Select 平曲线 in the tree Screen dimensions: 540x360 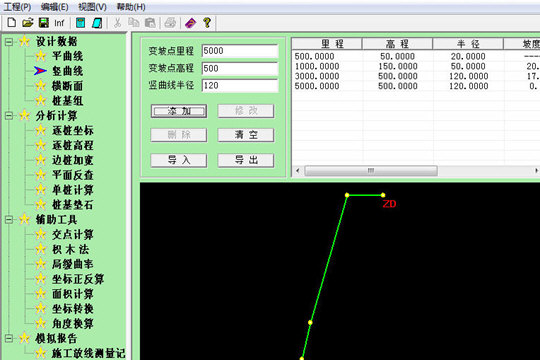68,56
